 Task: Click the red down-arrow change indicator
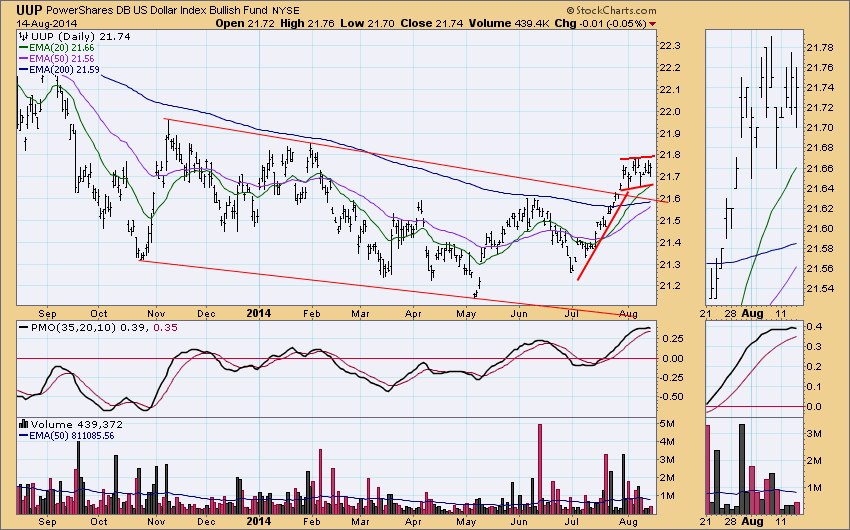[x=653, y=24]
